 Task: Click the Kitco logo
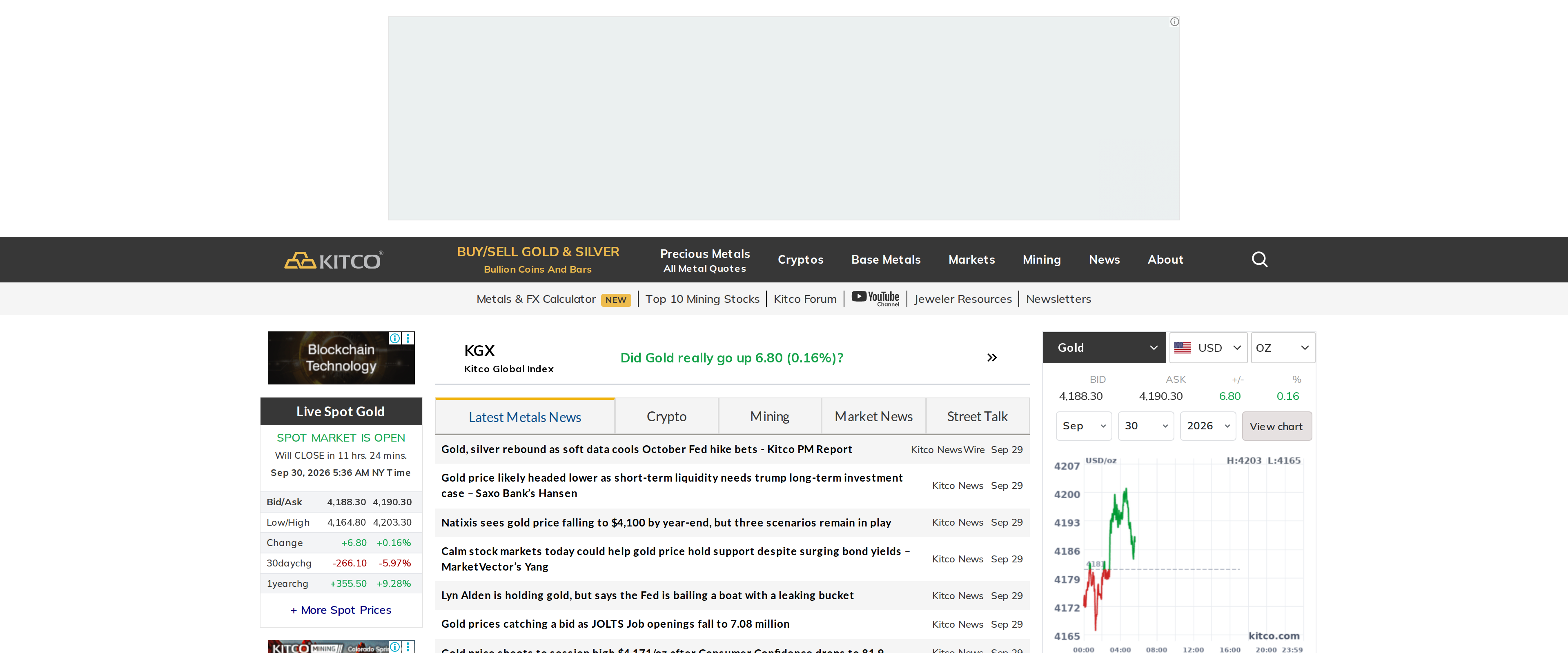point(334,260)
